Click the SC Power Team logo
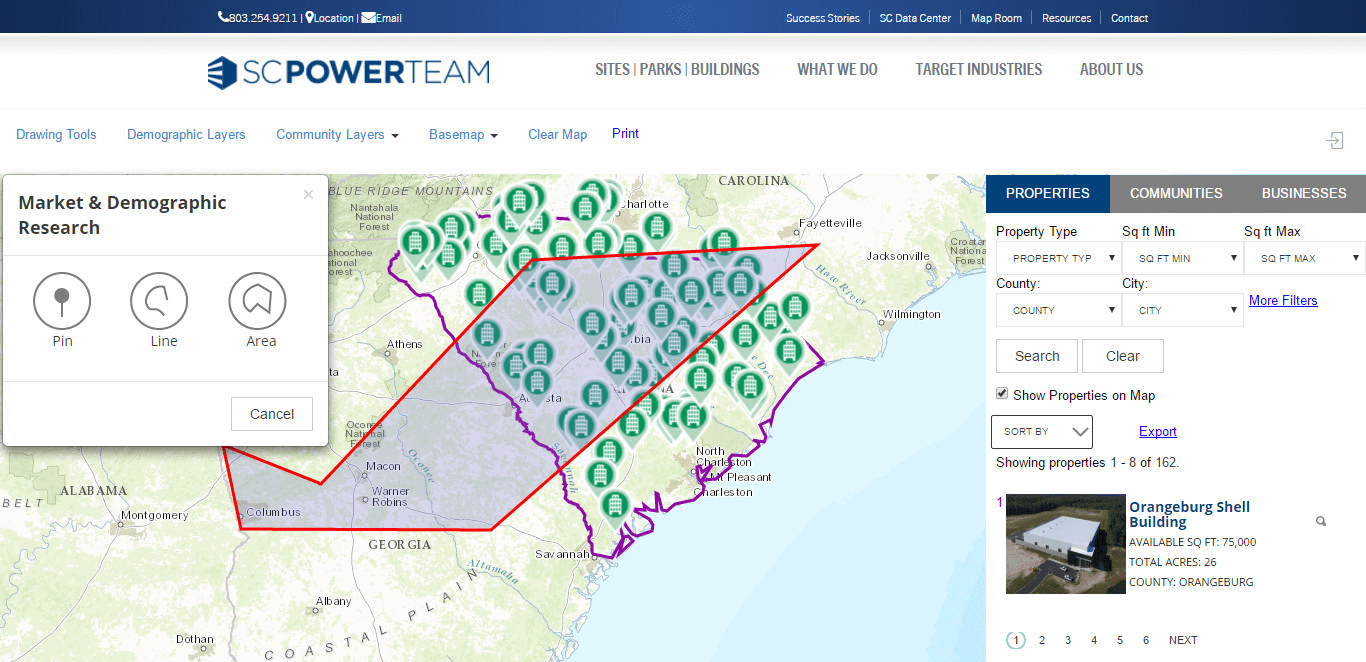Viewport: 1366px width, 662px height. 348,72
